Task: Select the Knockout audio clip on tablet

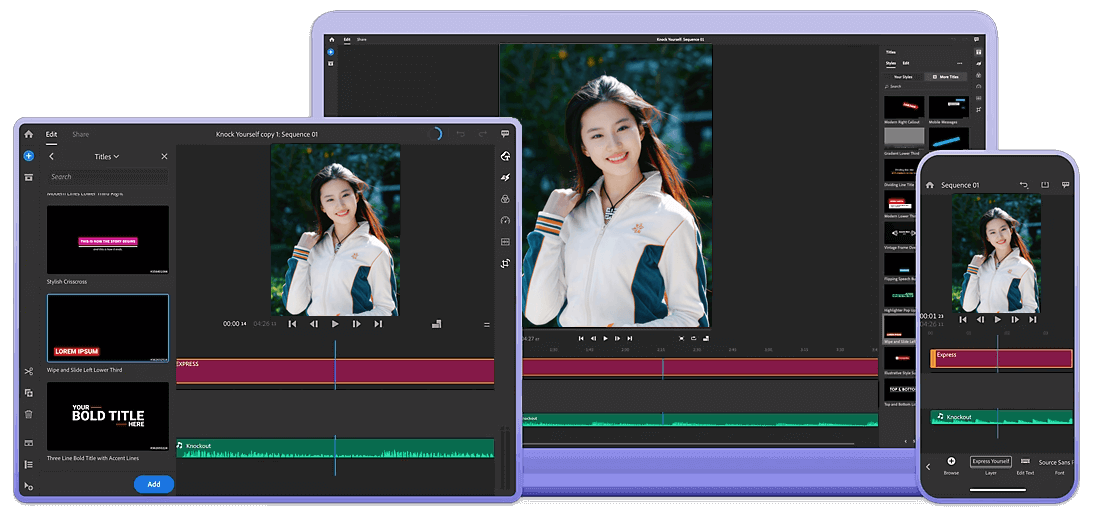Action: pos(335,448)
